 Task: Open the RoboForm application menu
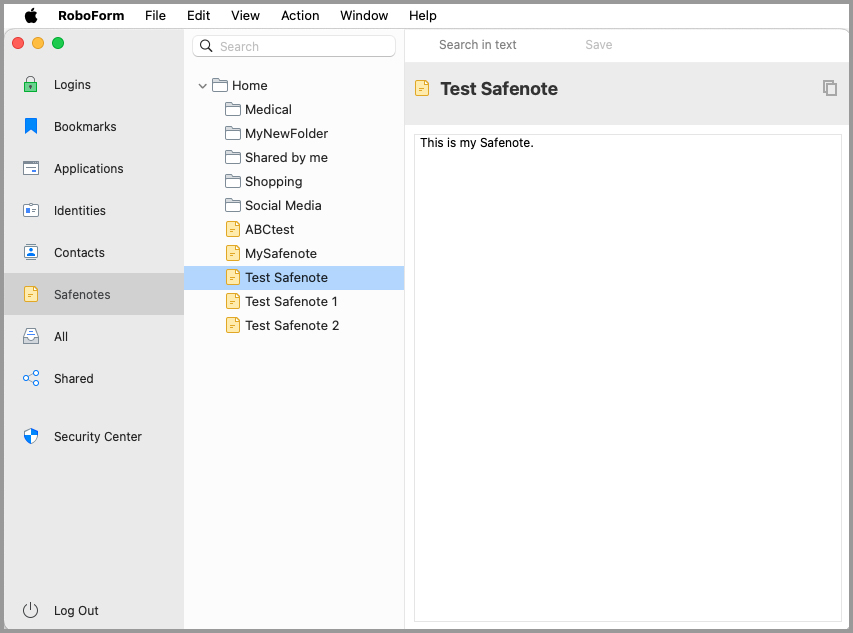[x=91, y=16]
